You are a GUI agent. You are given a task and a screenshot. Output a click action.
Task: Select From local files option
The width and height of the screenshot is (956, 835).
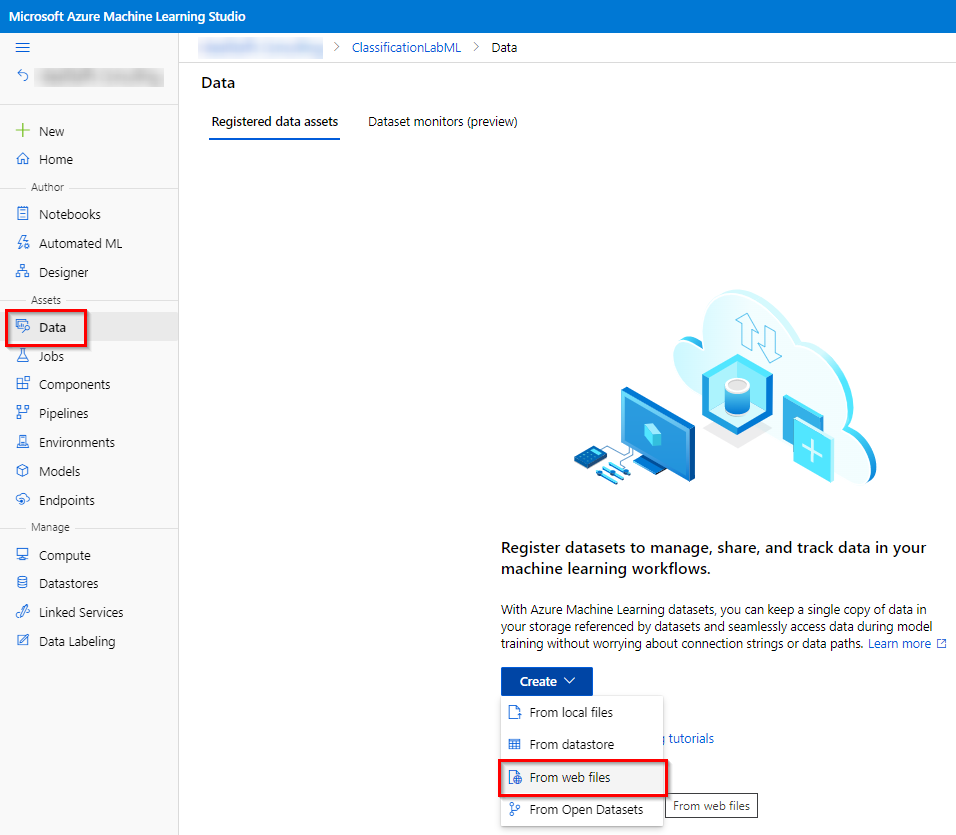571,713
